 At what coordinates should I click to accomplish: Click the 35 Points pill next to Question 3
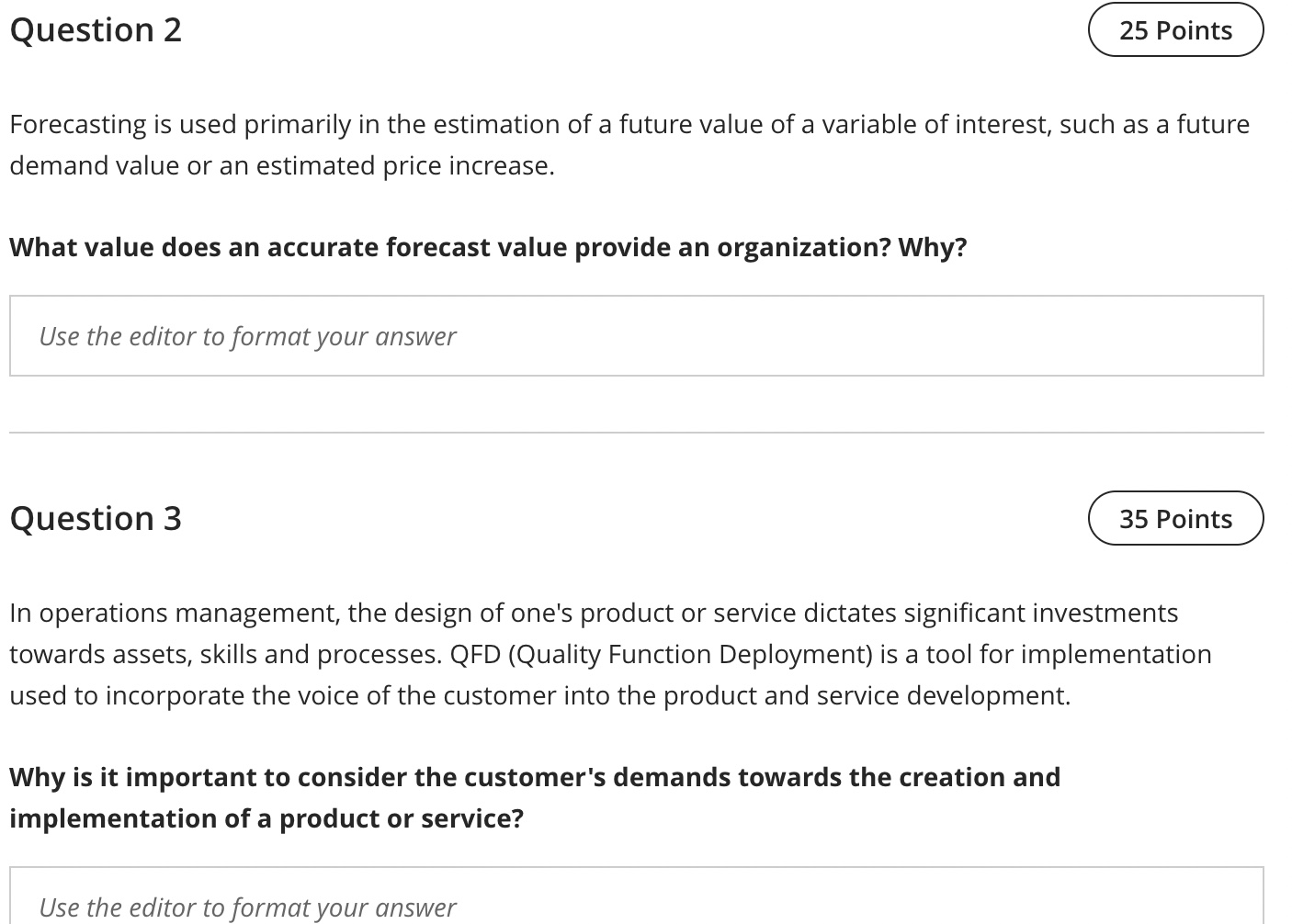pos(1175,518)
